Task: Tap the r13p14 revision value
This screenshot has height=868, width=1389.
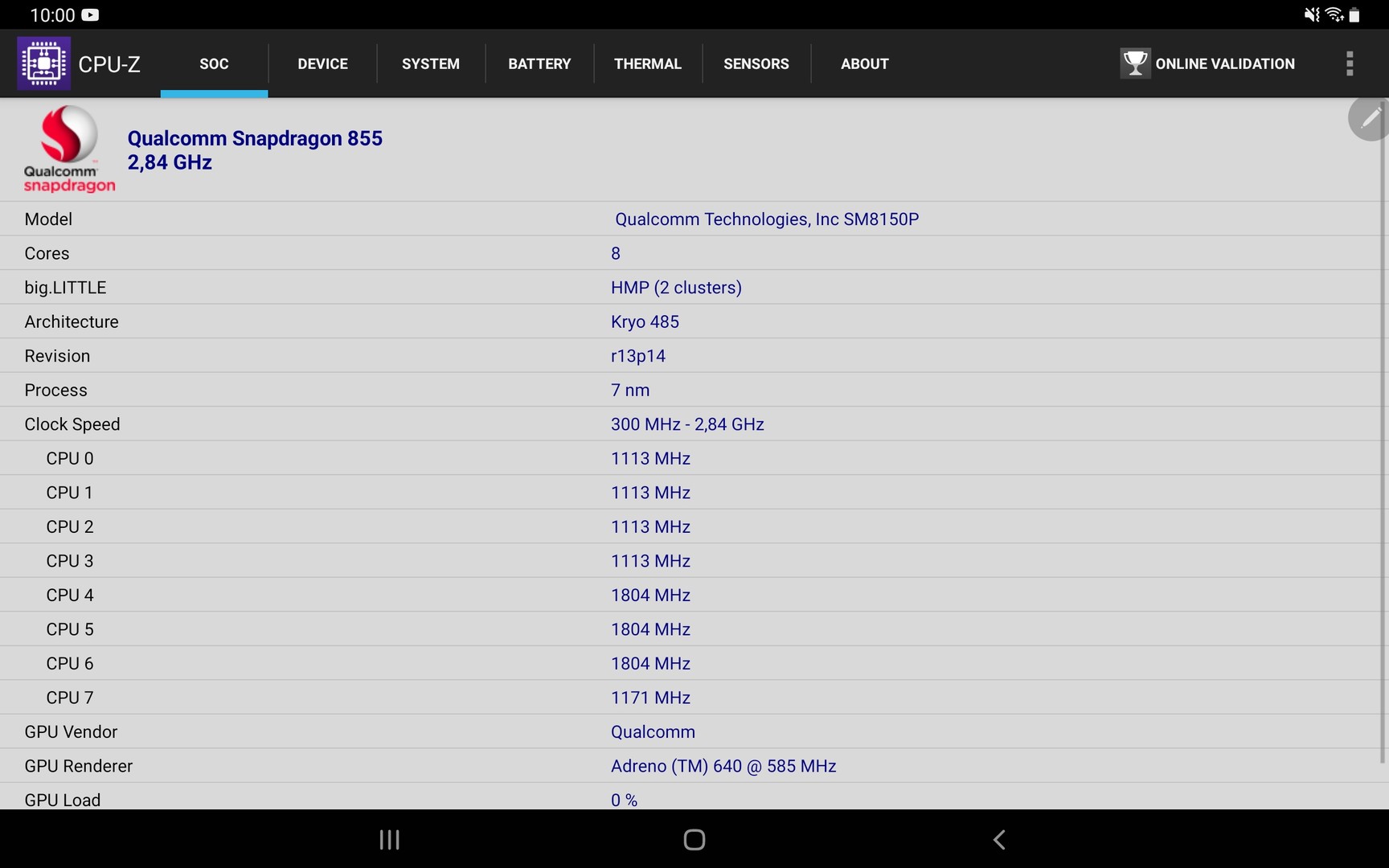Action: click(638, 356)
